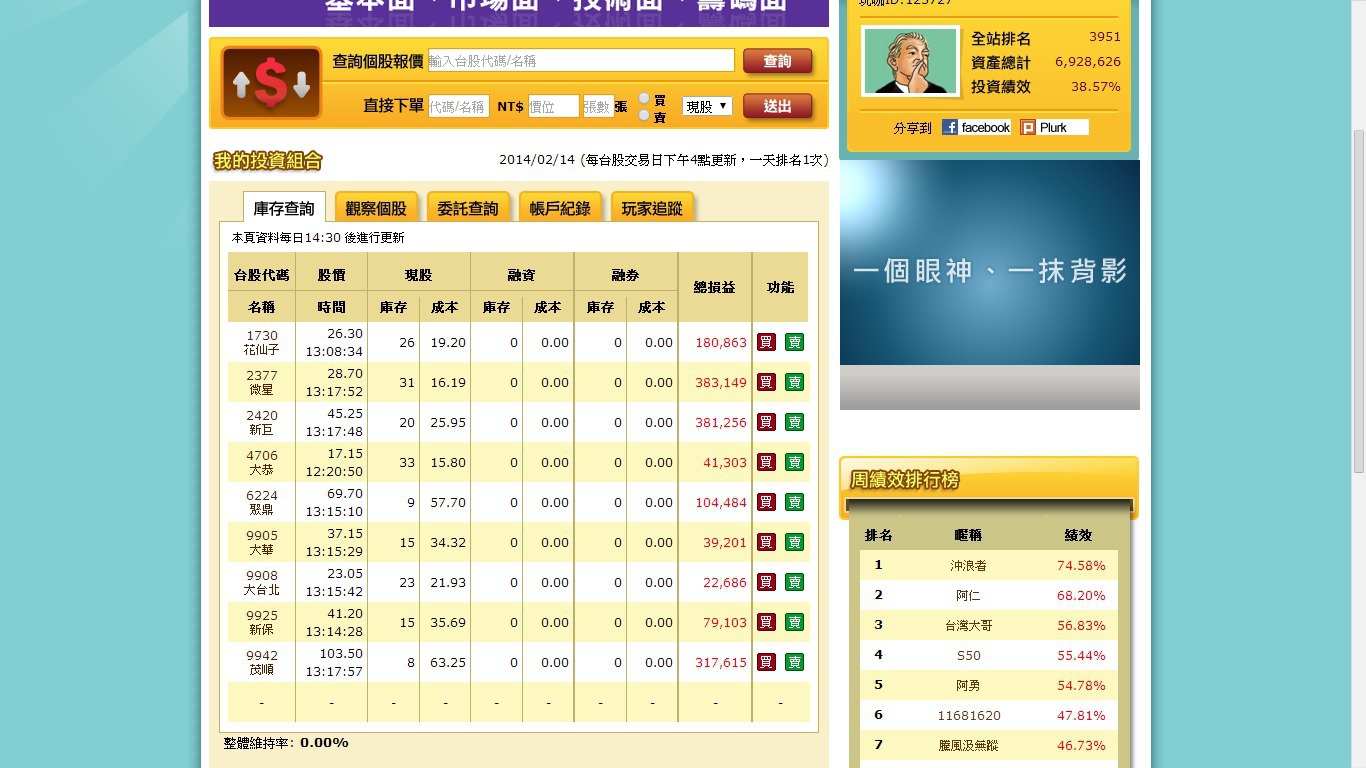Screen dimensions: 1366x768
Task: Click buy icon for stock 1730 花仙子
Action: tap(766, 342)
